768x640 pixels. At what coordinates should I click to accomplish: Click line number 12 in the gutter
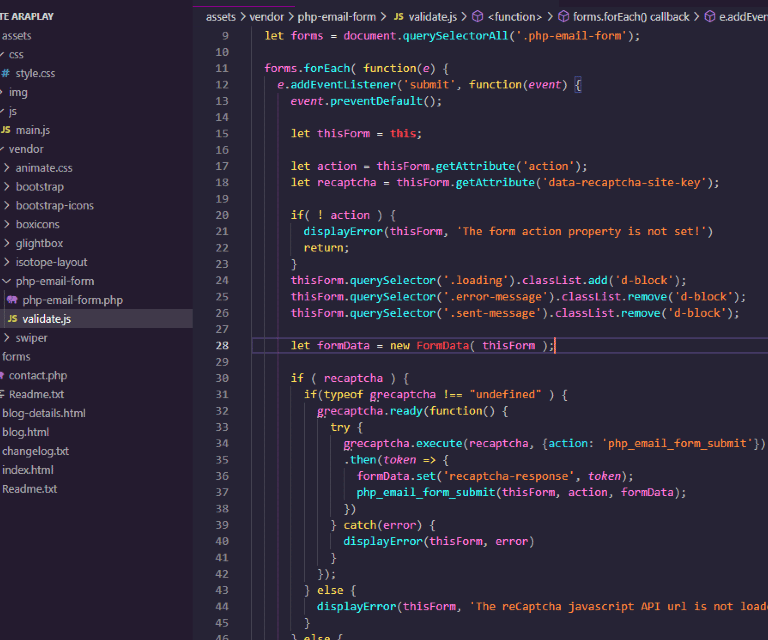[x=222, y=85]
